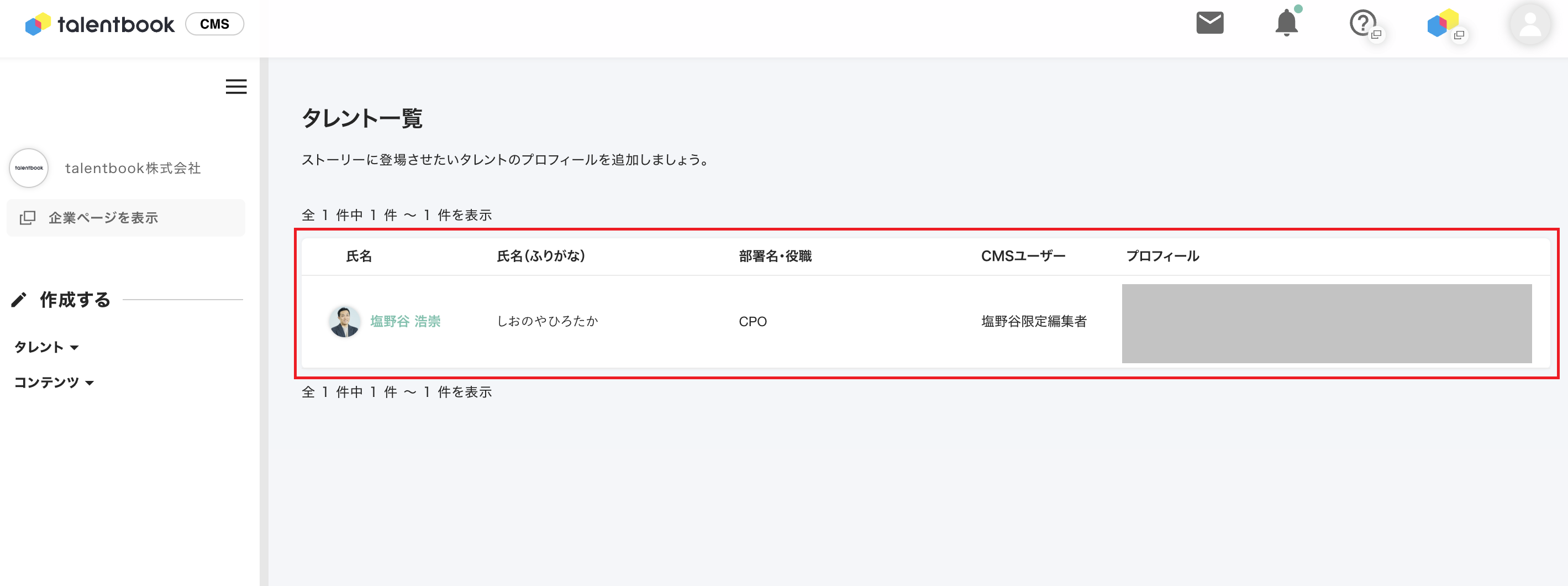The width and height of the screenshot is (1568, 586).
Task: Click the pencil icon beside 作成する
Action: 19,300
